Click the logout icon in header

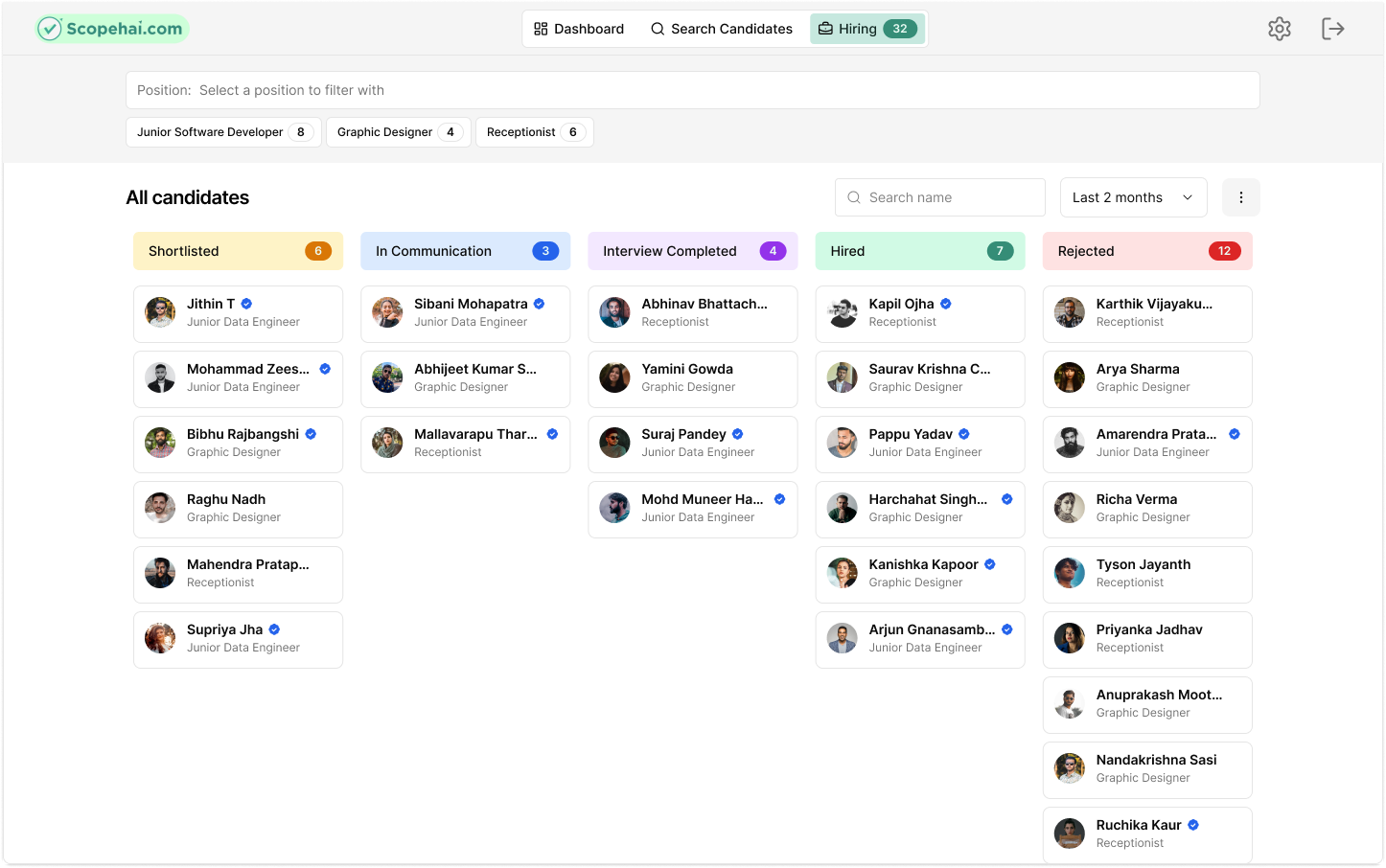point(1332,29)
